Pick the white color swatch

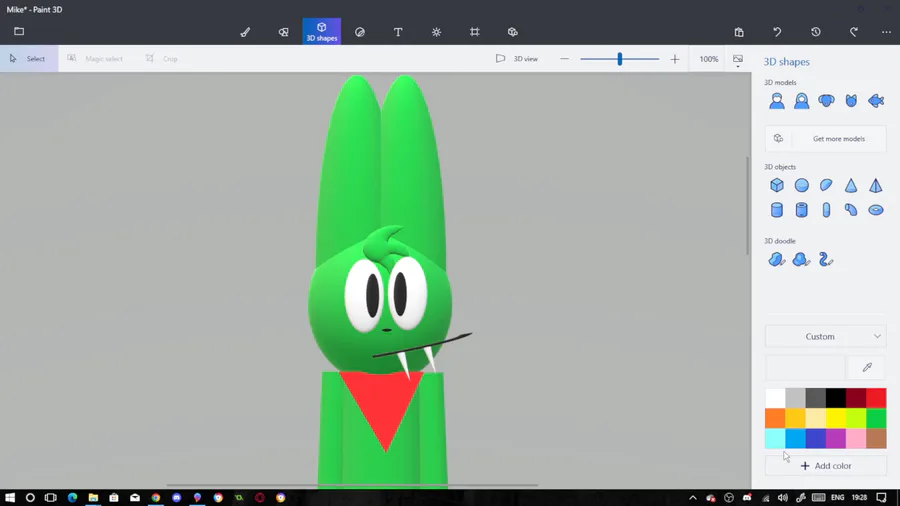775,398
